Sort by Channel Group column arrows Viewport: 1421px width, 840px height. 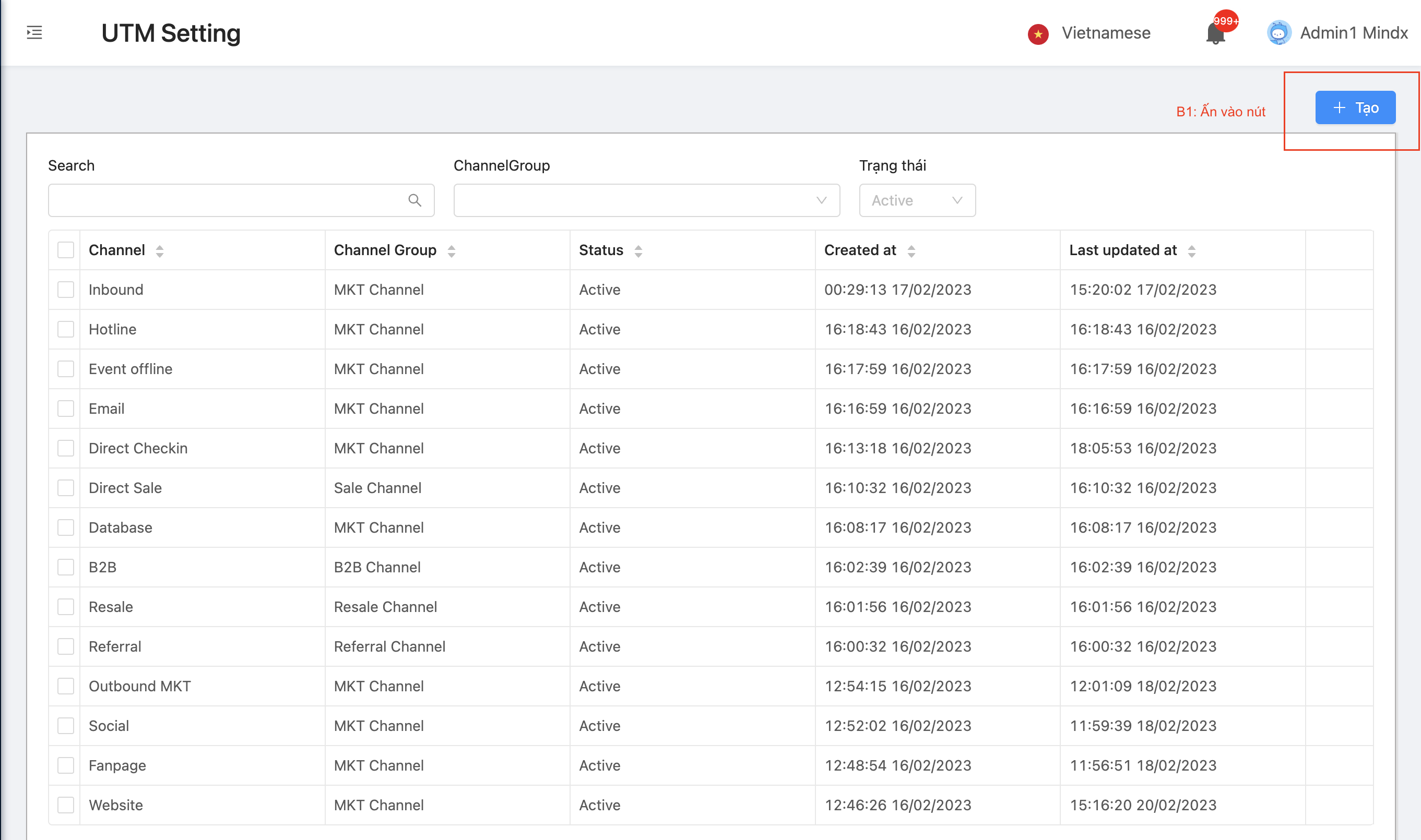point(452,251)
